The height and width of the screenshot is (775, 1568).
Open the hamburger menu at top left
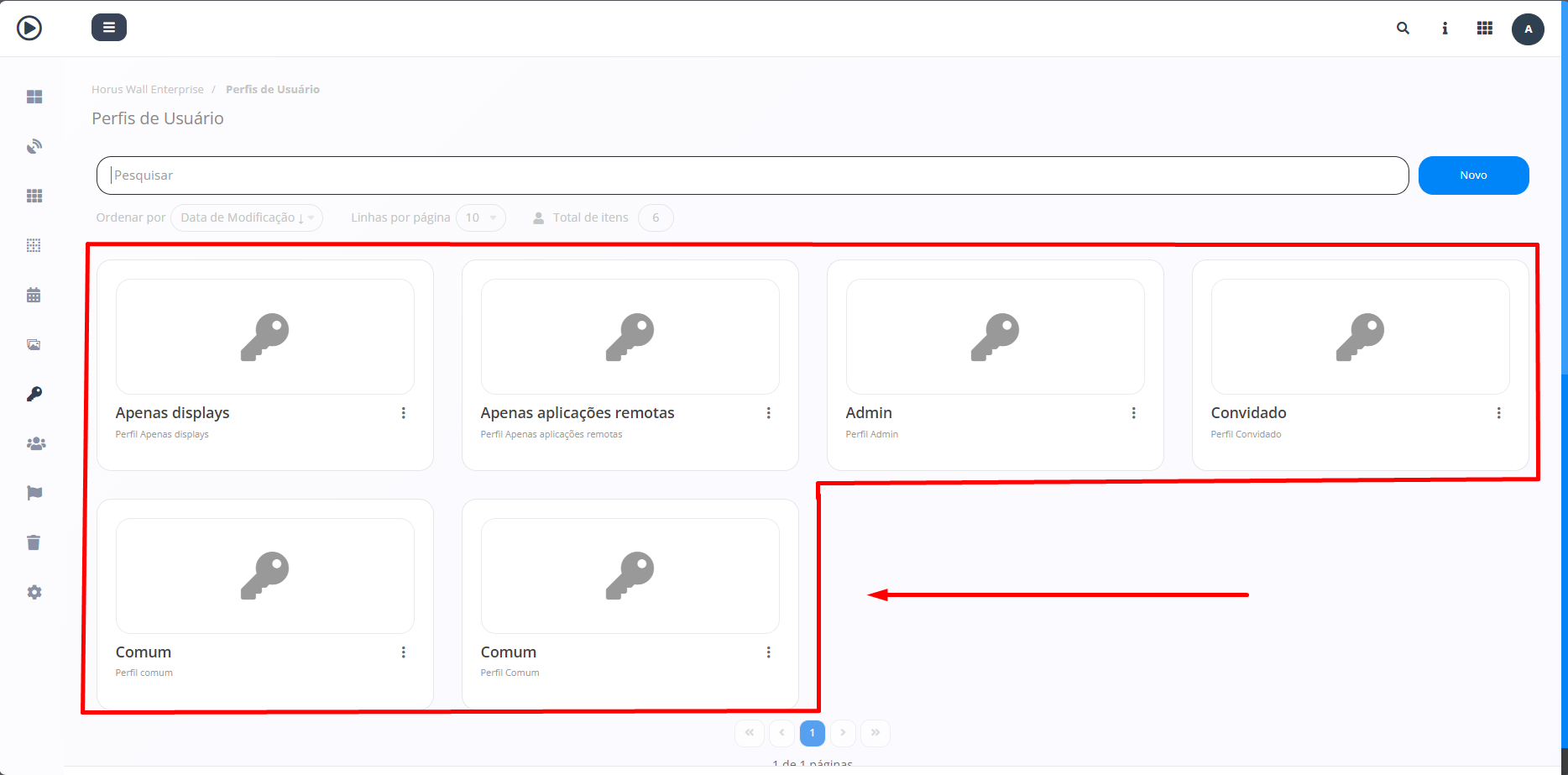point(108,27)
